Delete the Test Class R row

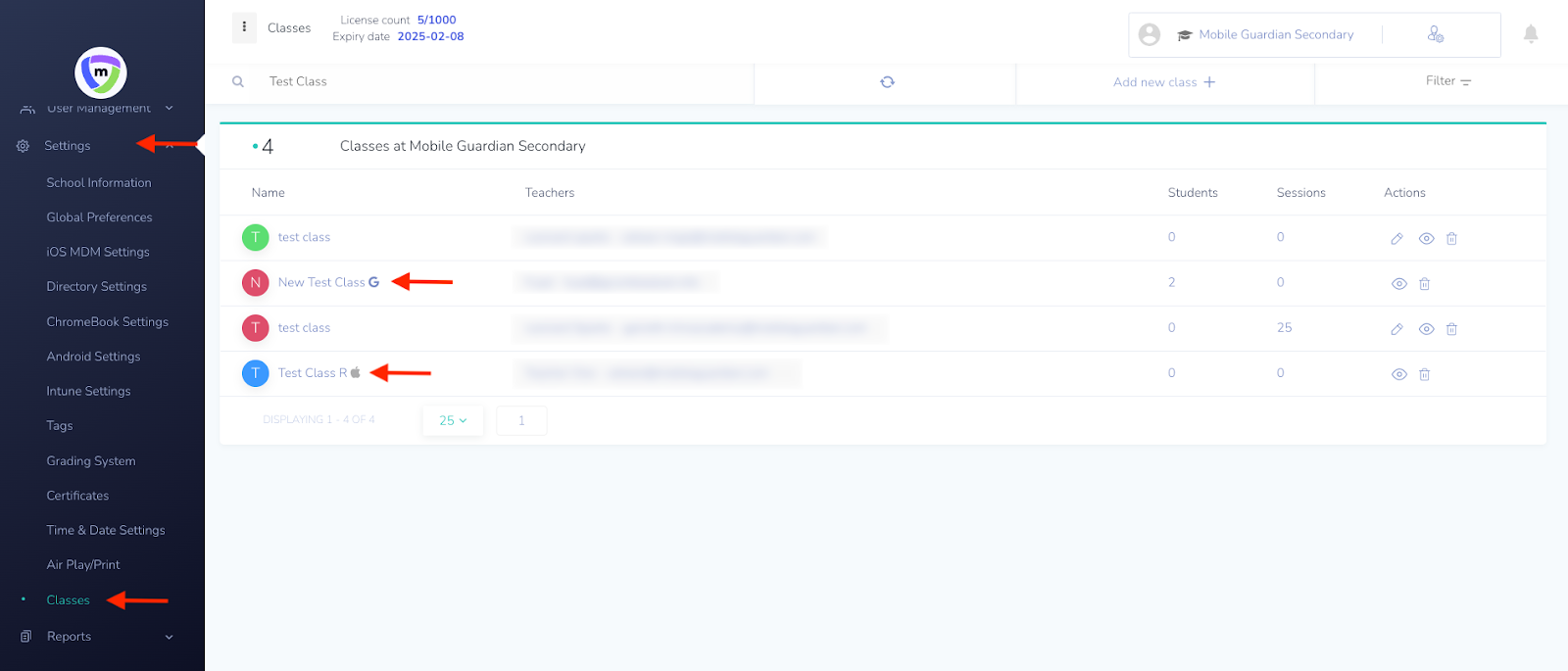[1425, 374]
